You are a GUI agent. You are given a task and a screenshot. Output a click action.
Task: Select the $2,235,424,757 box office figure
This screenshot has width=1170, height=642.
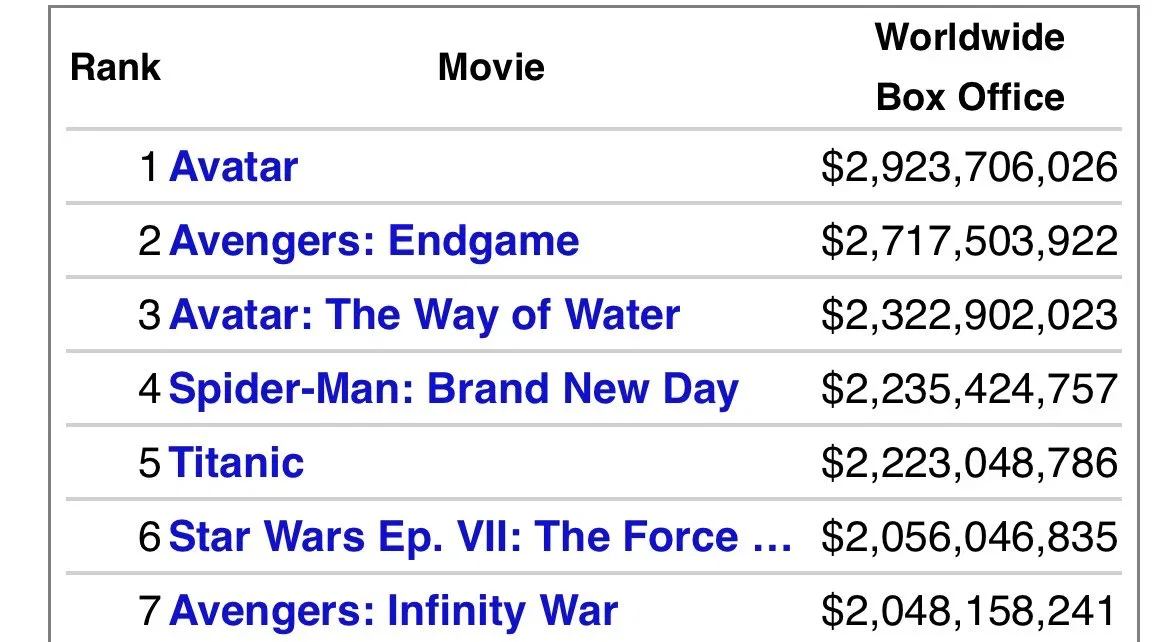click(x=969, y=389)
